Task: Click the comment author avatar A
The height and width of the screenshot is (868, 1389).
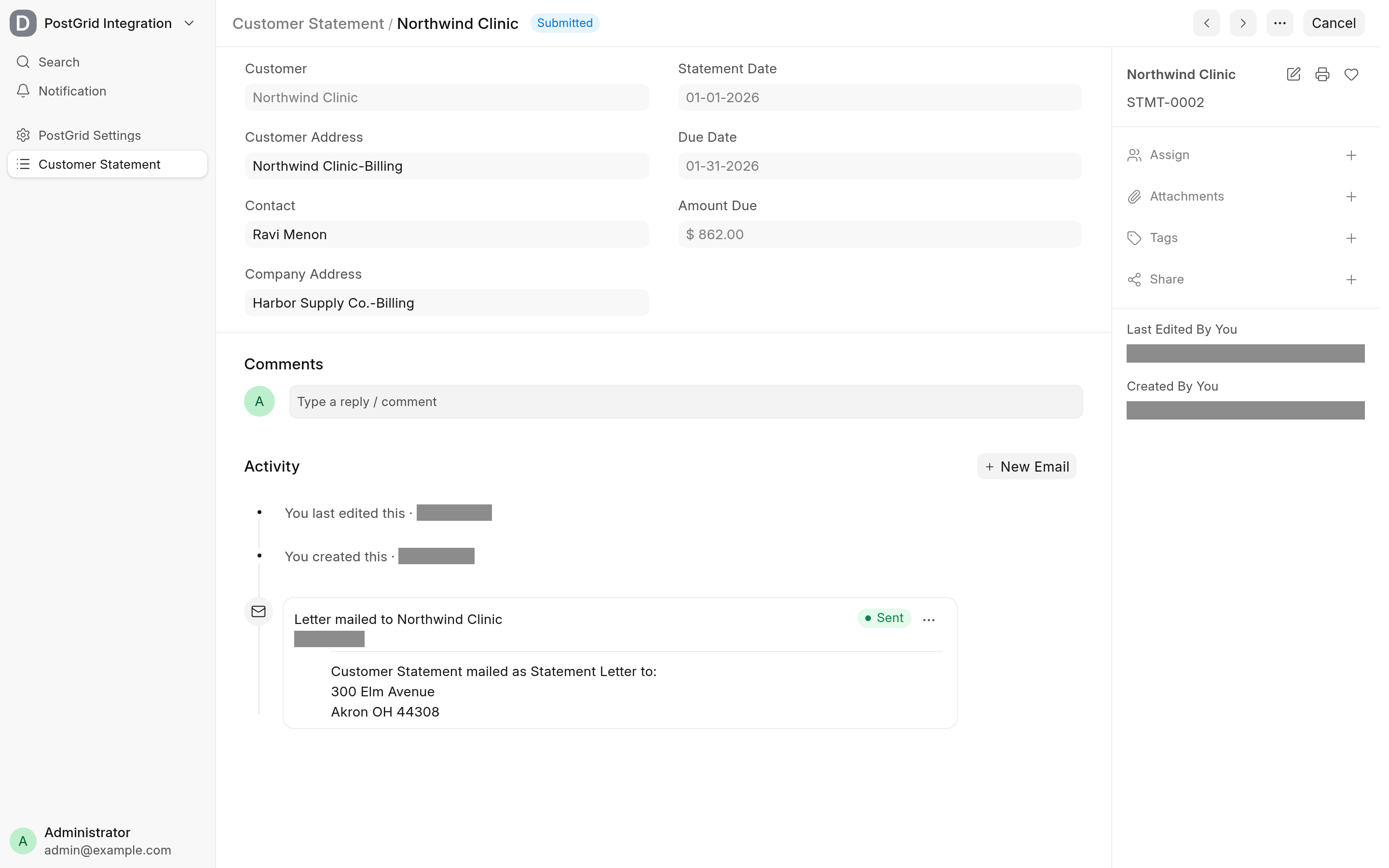Action: (259, 401)
